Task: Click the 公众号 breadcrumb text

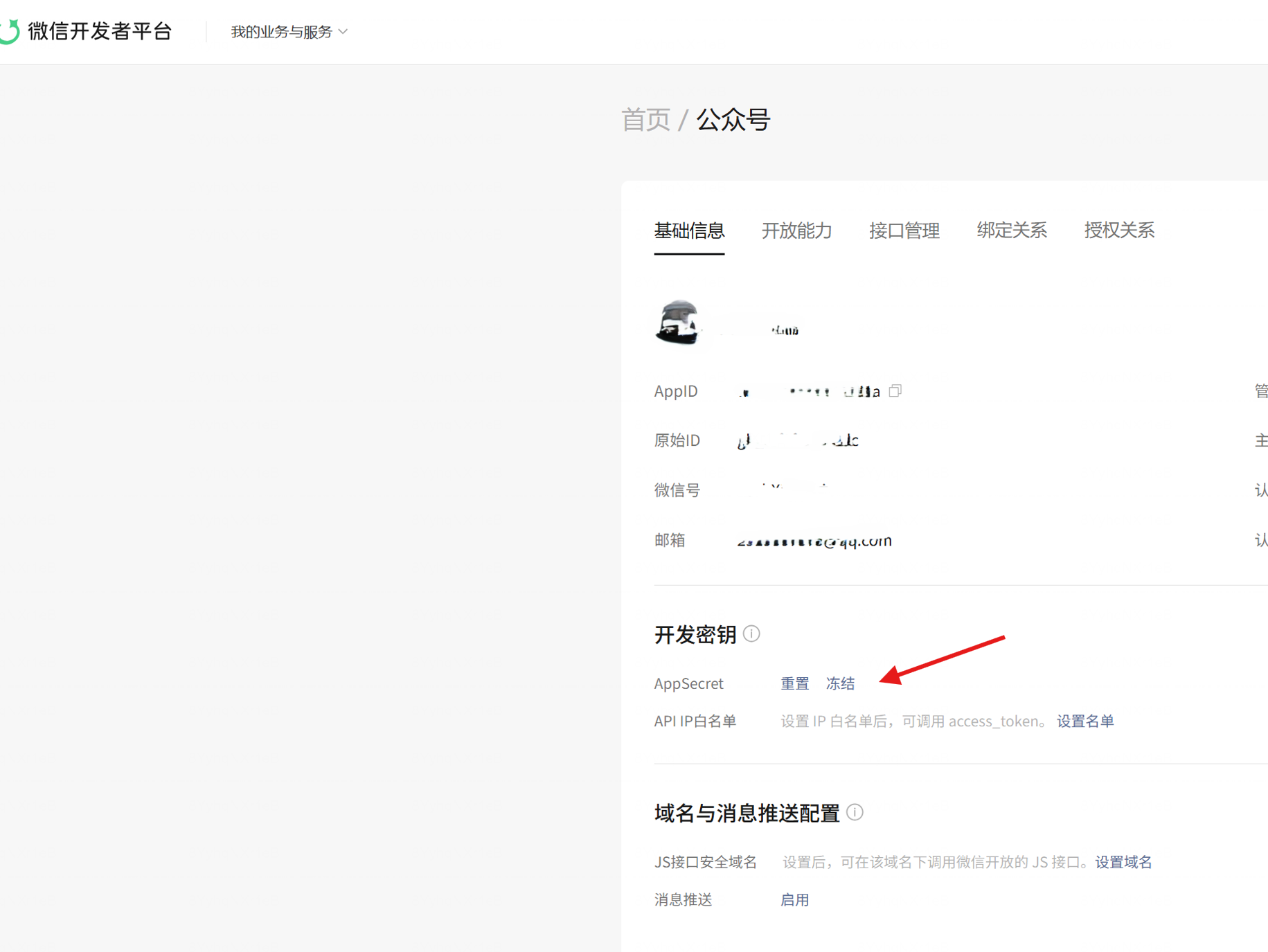Action: point(733,120)
